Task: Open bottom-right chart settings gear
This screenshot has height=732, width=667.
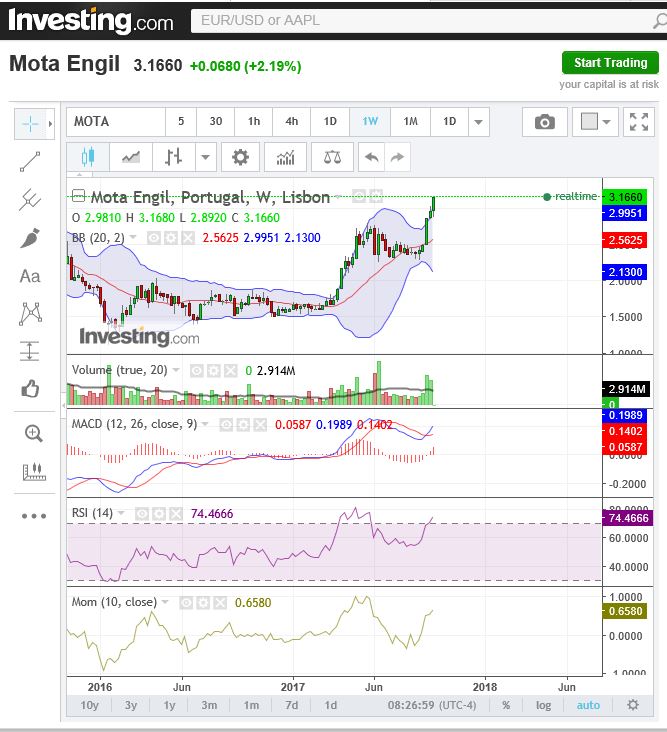Action: click(x=633, y=704)
